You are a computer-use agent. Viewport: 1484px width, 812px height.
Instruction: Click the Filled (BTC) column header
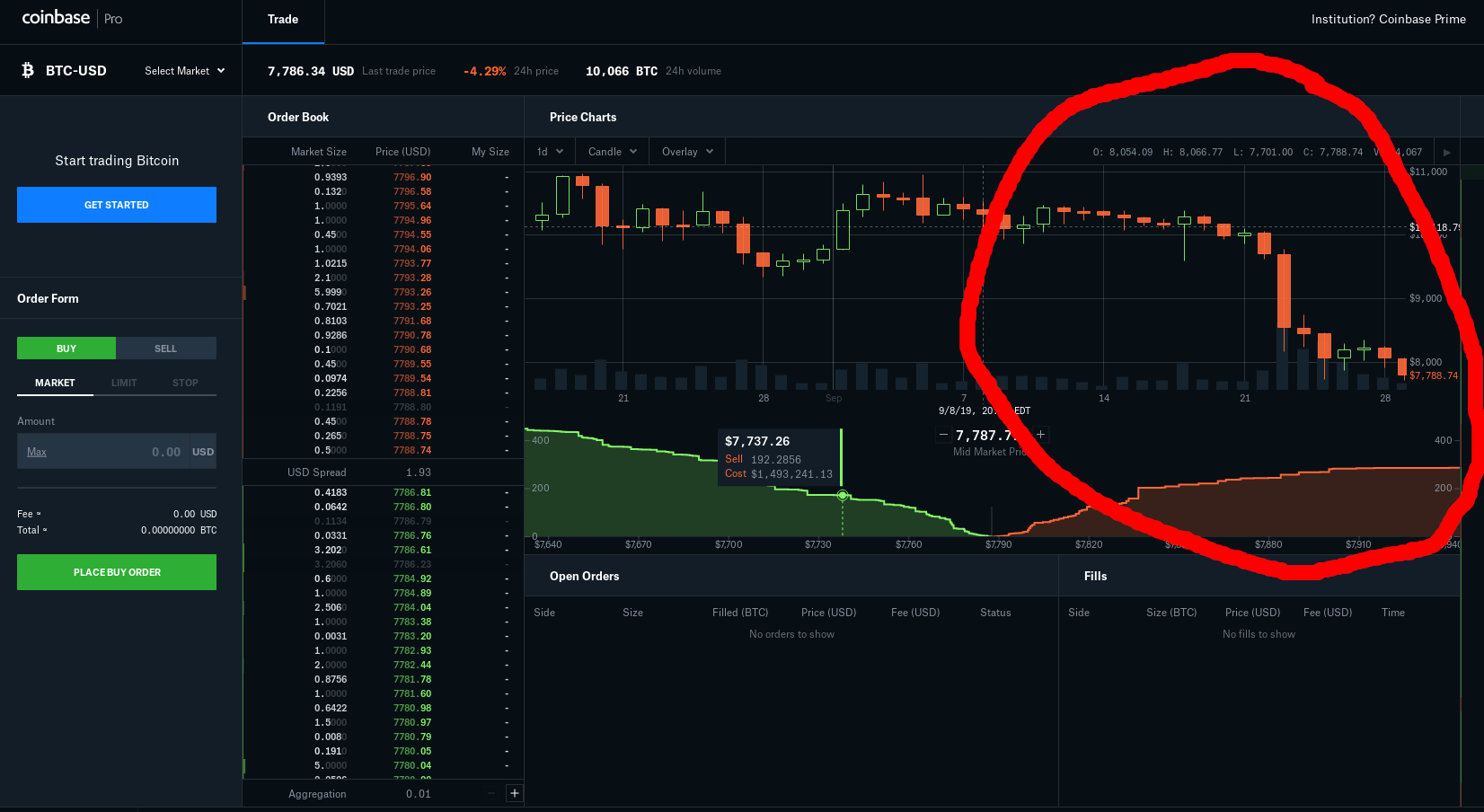pos(740,613)
